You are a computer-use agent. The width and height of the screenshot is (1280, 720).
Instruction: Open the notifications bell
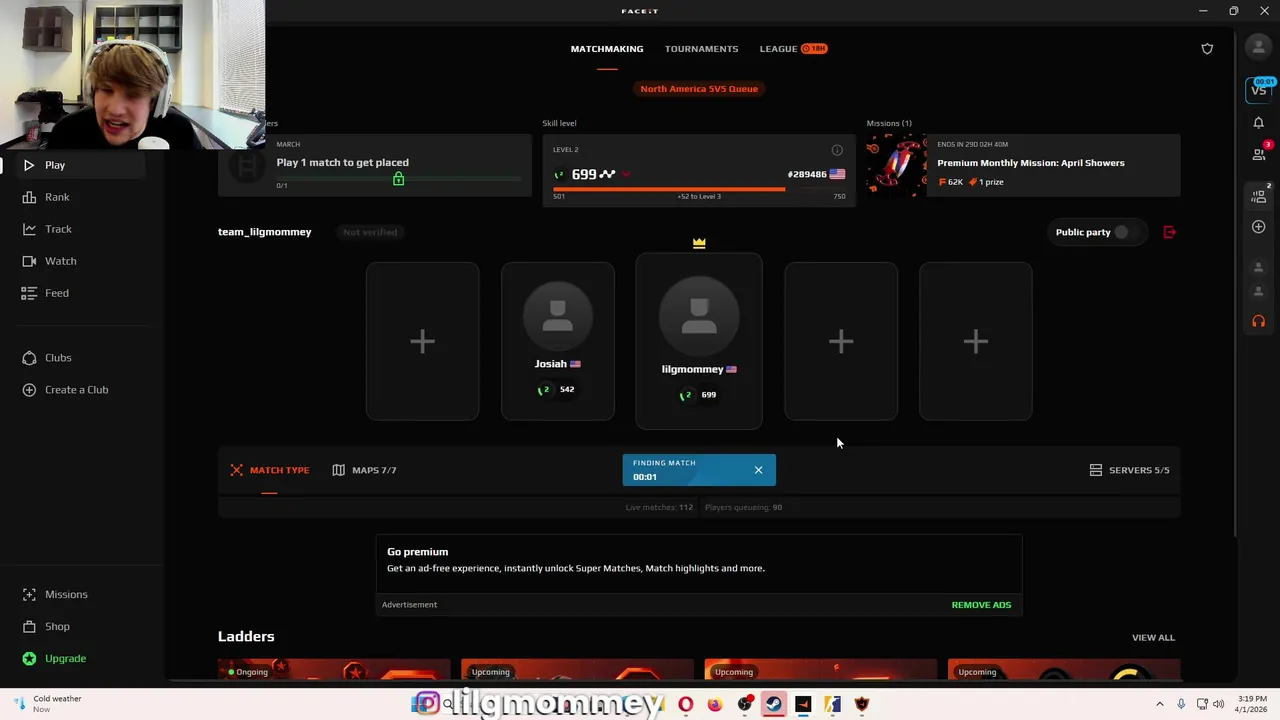1258,122
